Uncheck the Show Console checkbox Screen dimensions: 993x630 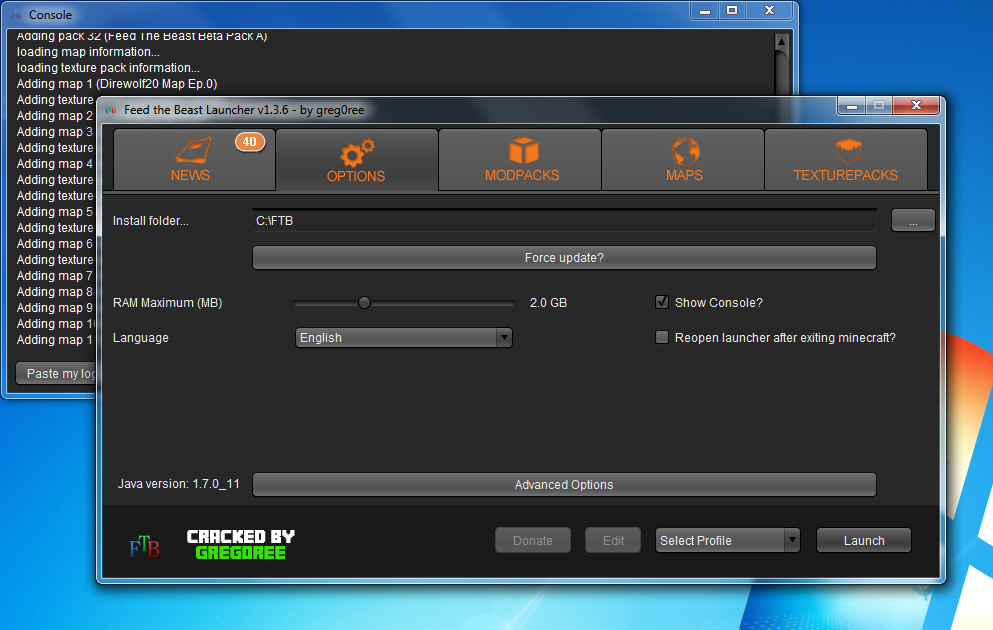[x=661, y=302]
